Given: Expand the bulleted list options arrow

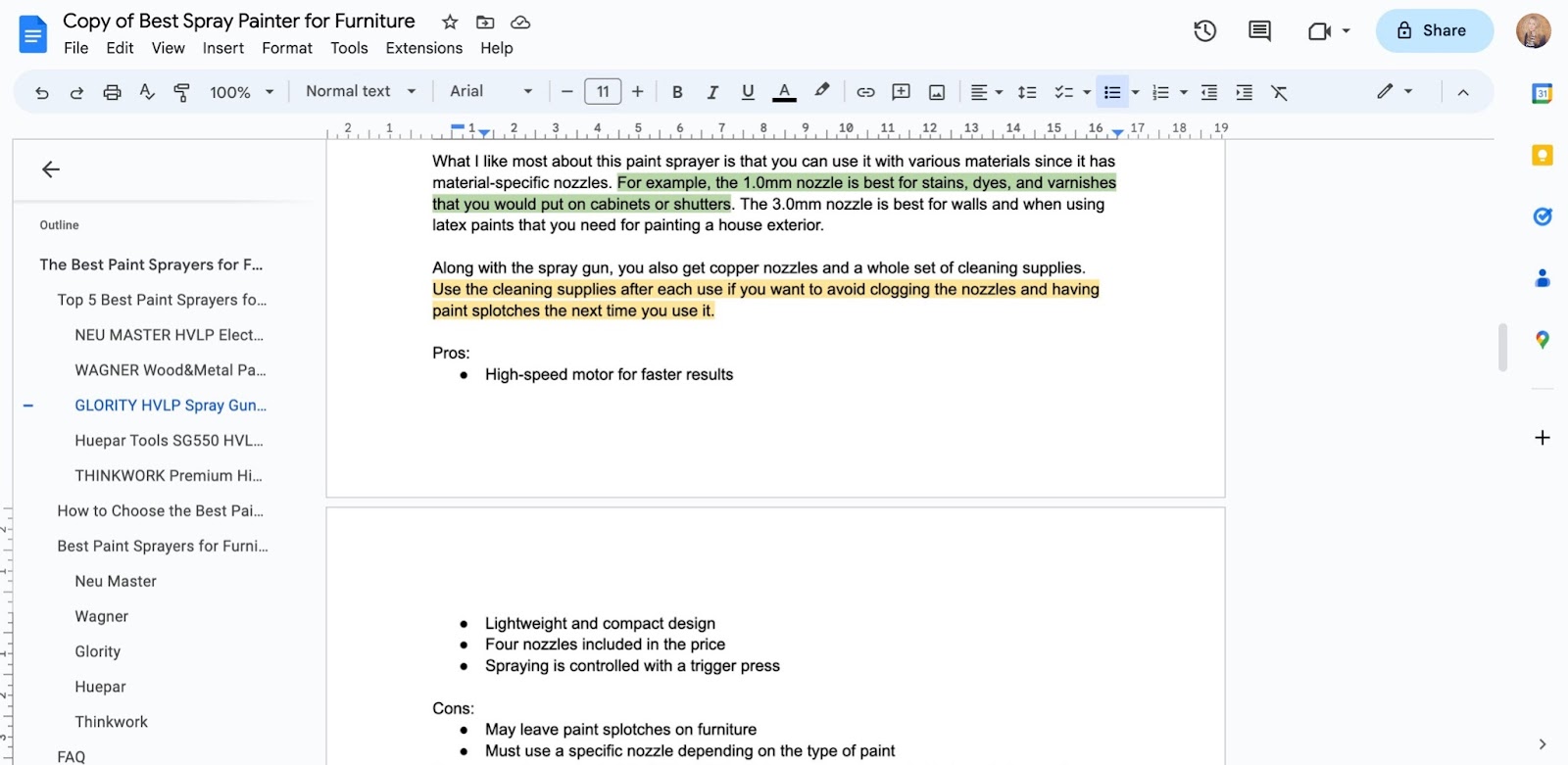Looking at the screenshot, I should tap(1136, 92).
